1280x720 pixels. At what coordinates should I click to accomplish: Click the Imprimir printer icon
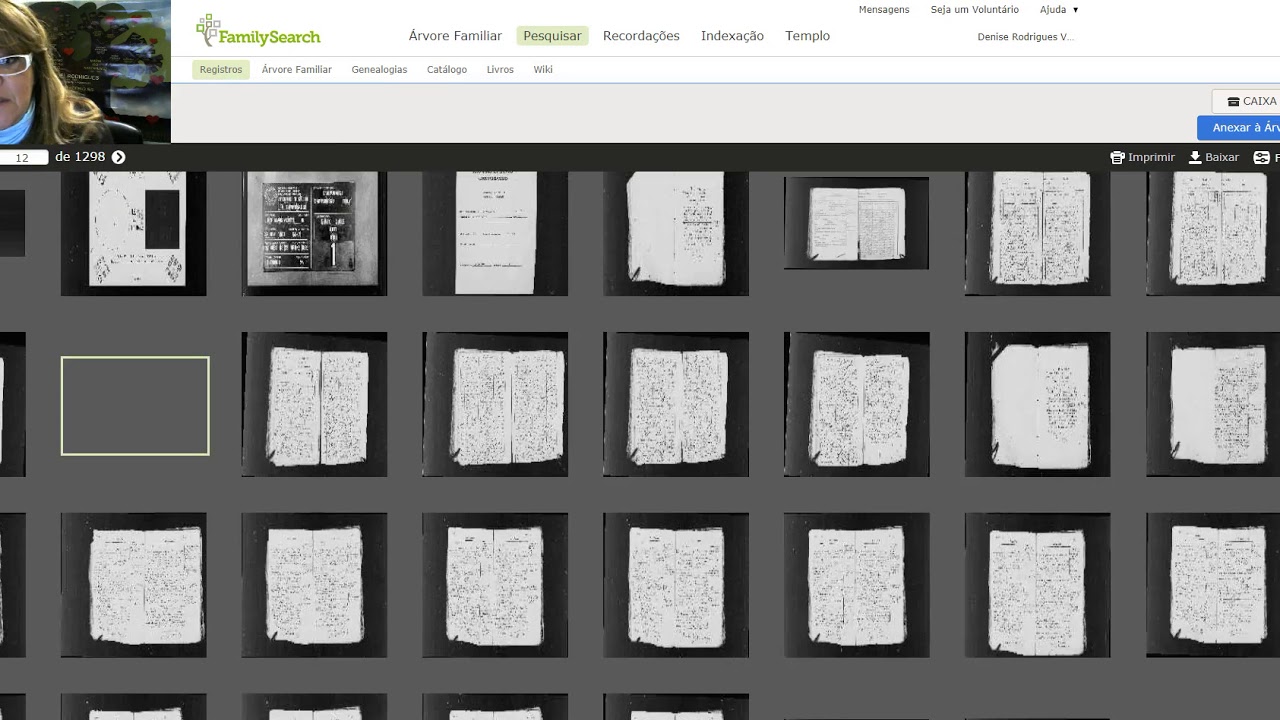coord(1117,157)
